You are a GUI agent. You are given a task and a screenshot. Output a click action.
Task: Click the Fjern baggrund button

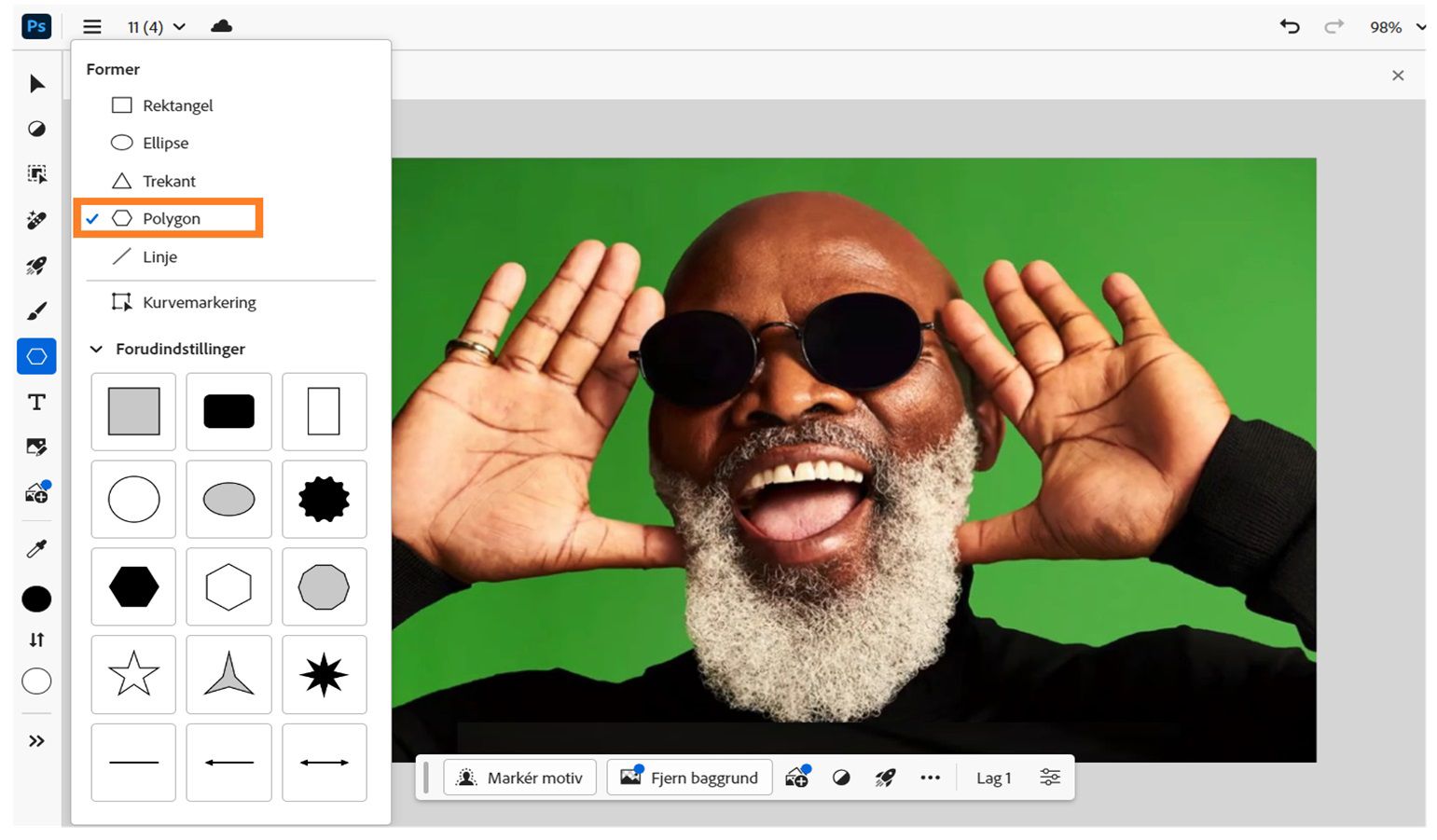coord(689,777)
